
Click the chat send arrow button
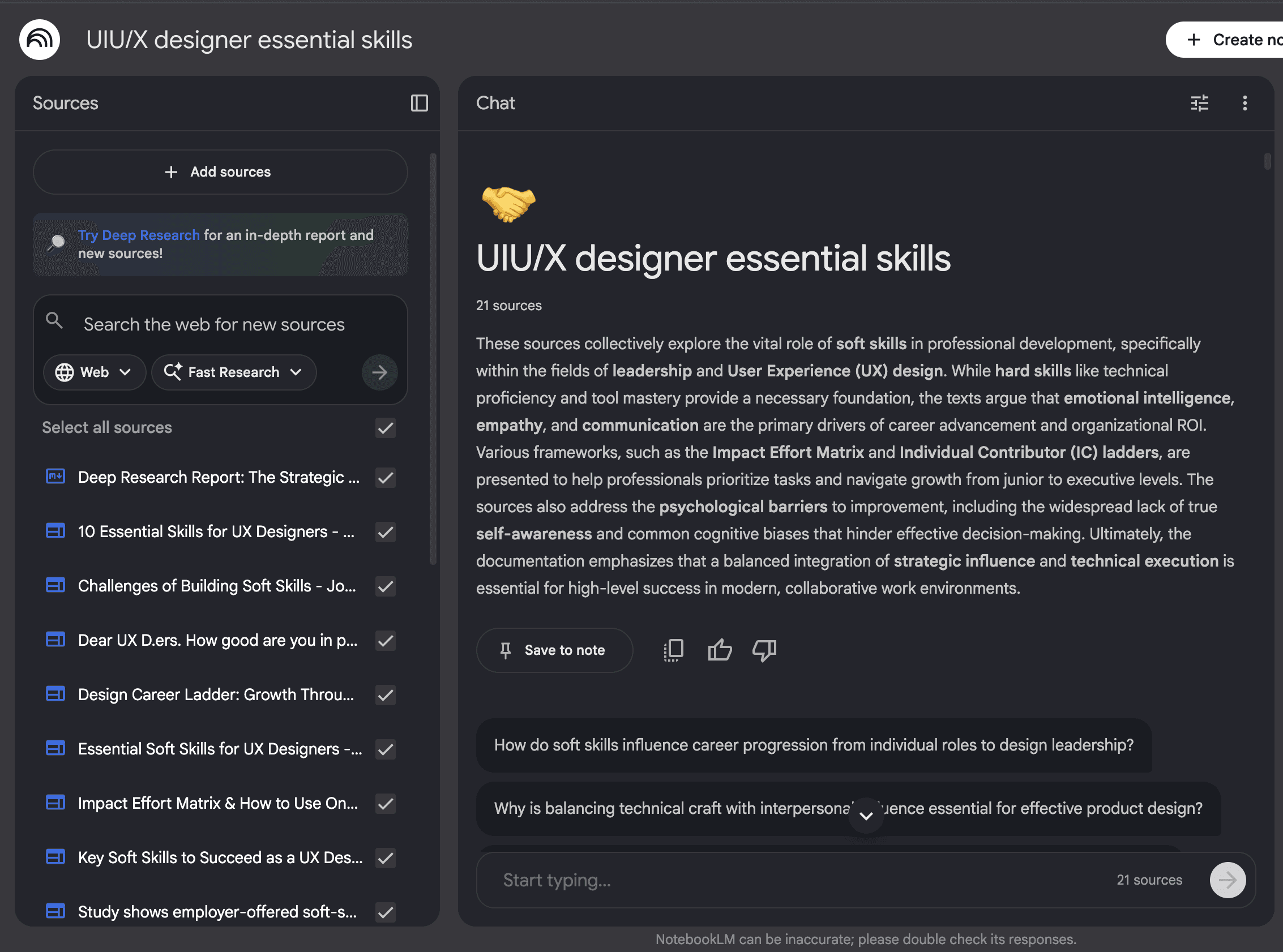pos(1227,880)
